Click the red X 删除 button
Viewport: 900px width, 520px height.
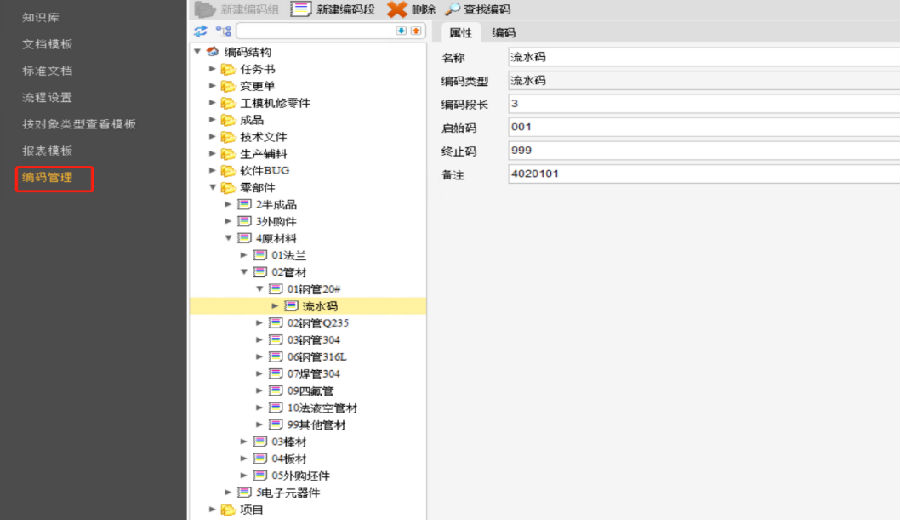point(411,9)
